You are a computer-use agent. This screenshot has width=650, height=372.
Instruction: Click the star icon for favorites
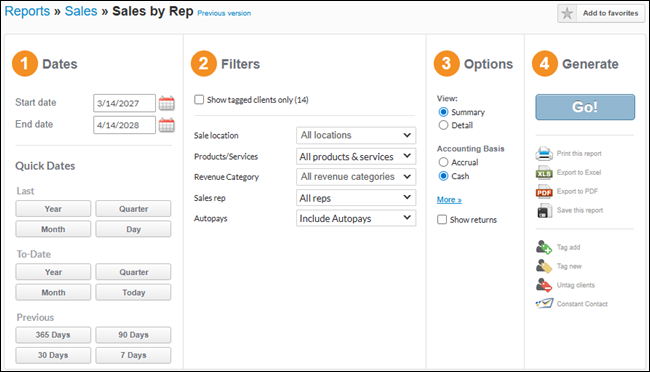click(x=567, y=13)
